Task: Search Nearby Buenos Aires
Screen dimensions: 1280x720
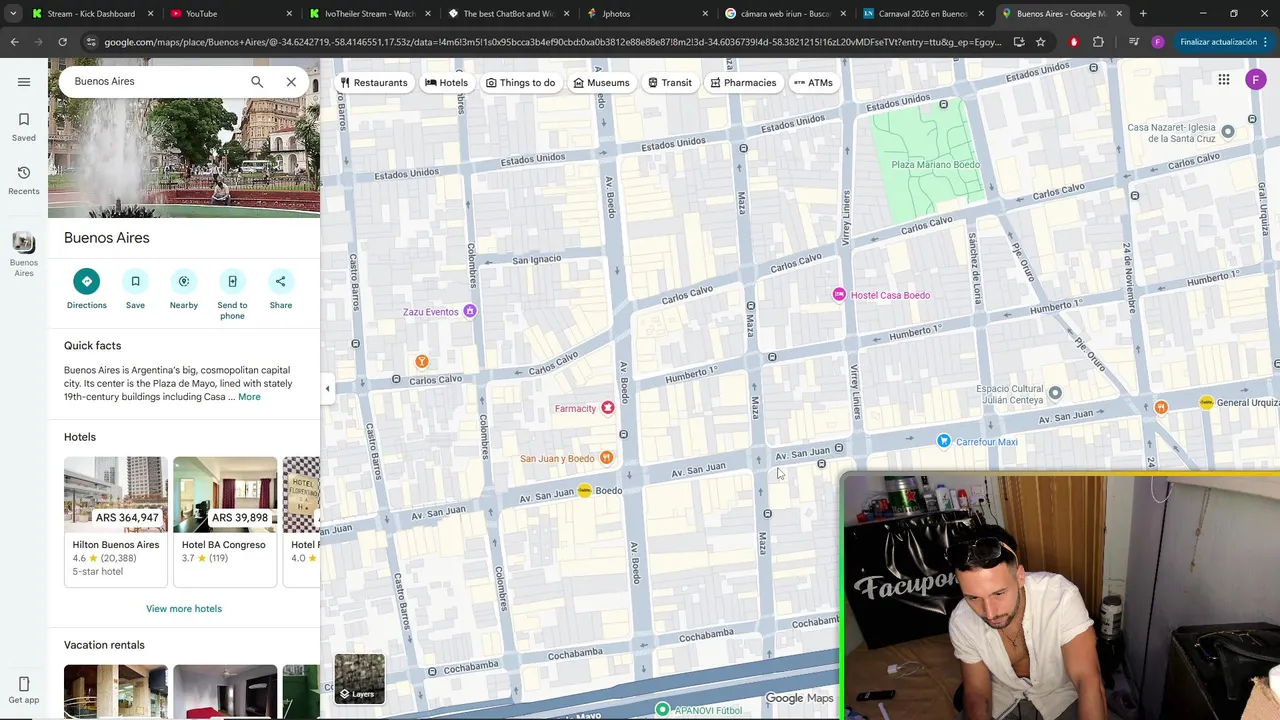Action: 184,289
